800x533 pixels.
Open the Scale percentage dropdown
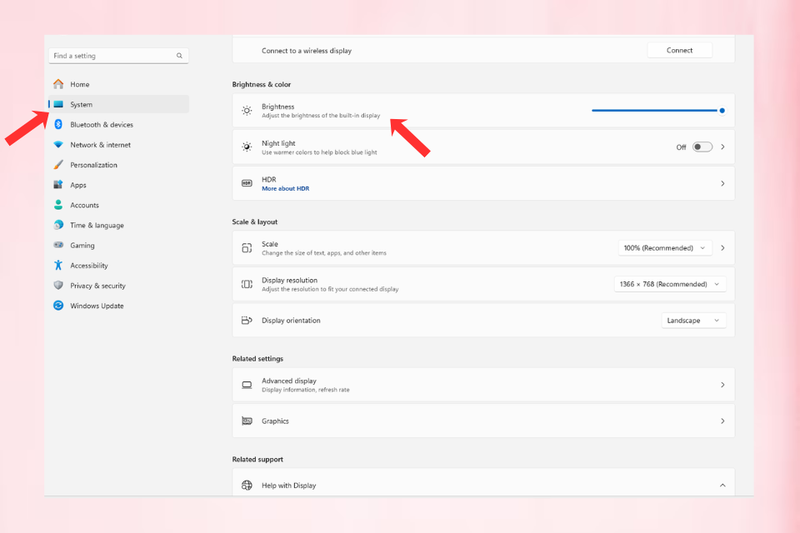click(665, 248)
